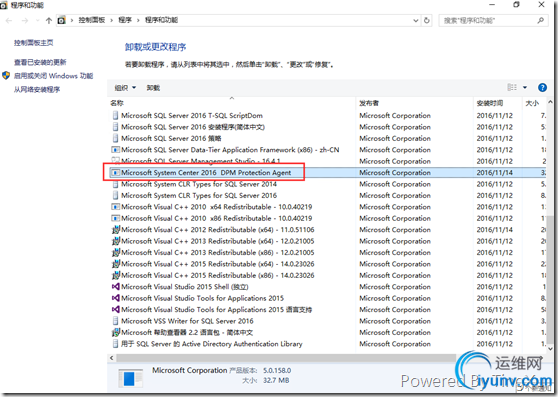The height and width of the screenshot is (397, 558).
Task: Click the 卸载 toolbar button
Action: (153, 88)
